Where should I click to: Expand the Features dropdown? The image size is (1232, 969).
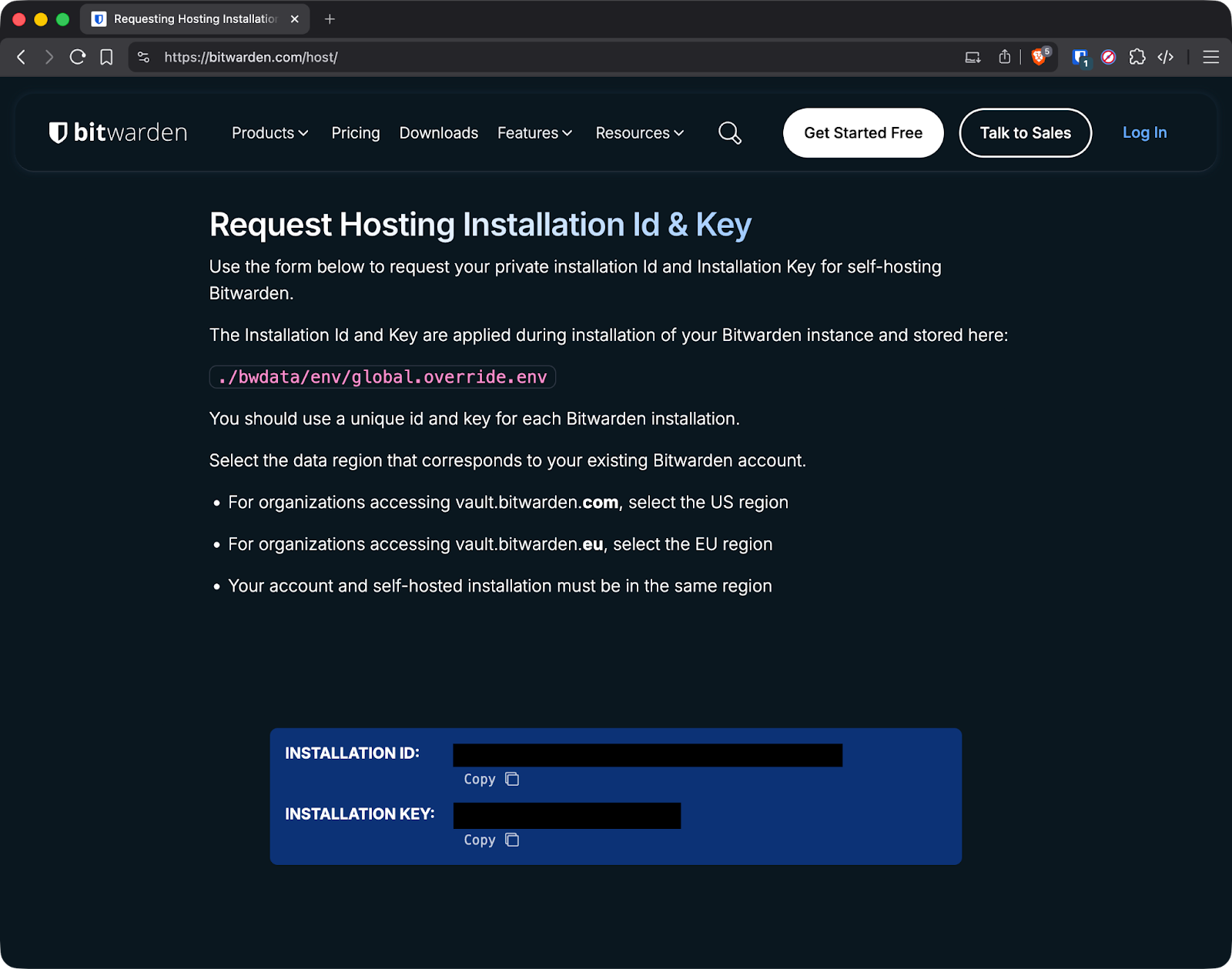(534, 132)
